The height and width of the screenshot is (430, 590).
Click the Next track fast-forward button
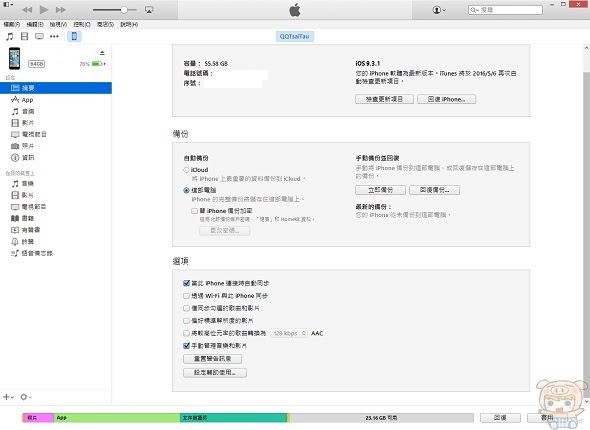pos(61,10)
